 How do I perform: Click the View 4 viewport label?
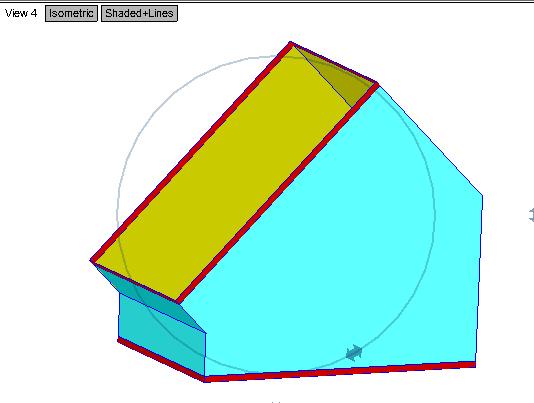pyautogui.click(x=21, y=14)
